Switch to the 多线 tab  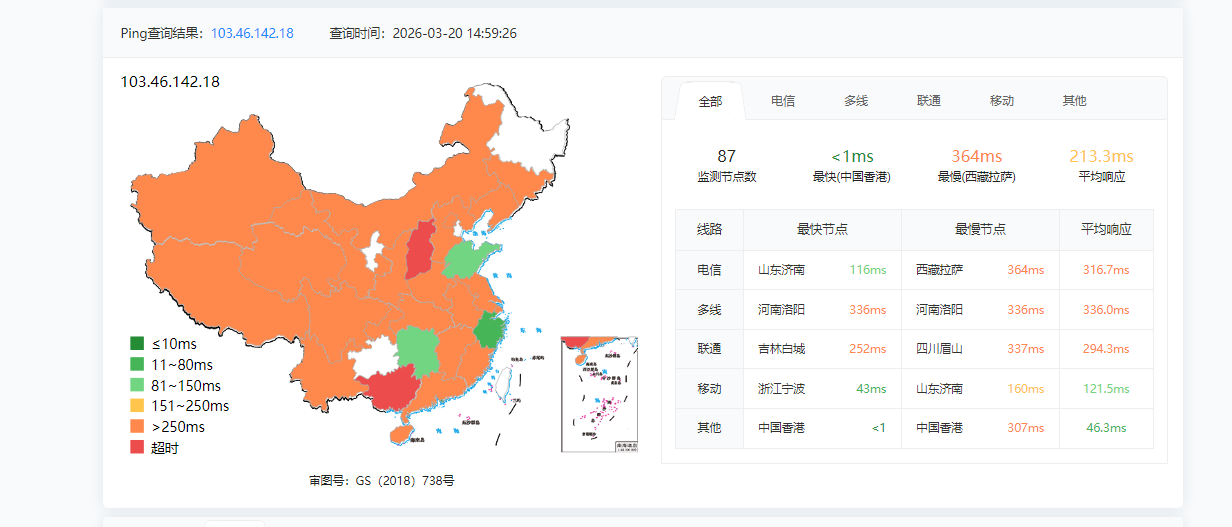point(856,101)
